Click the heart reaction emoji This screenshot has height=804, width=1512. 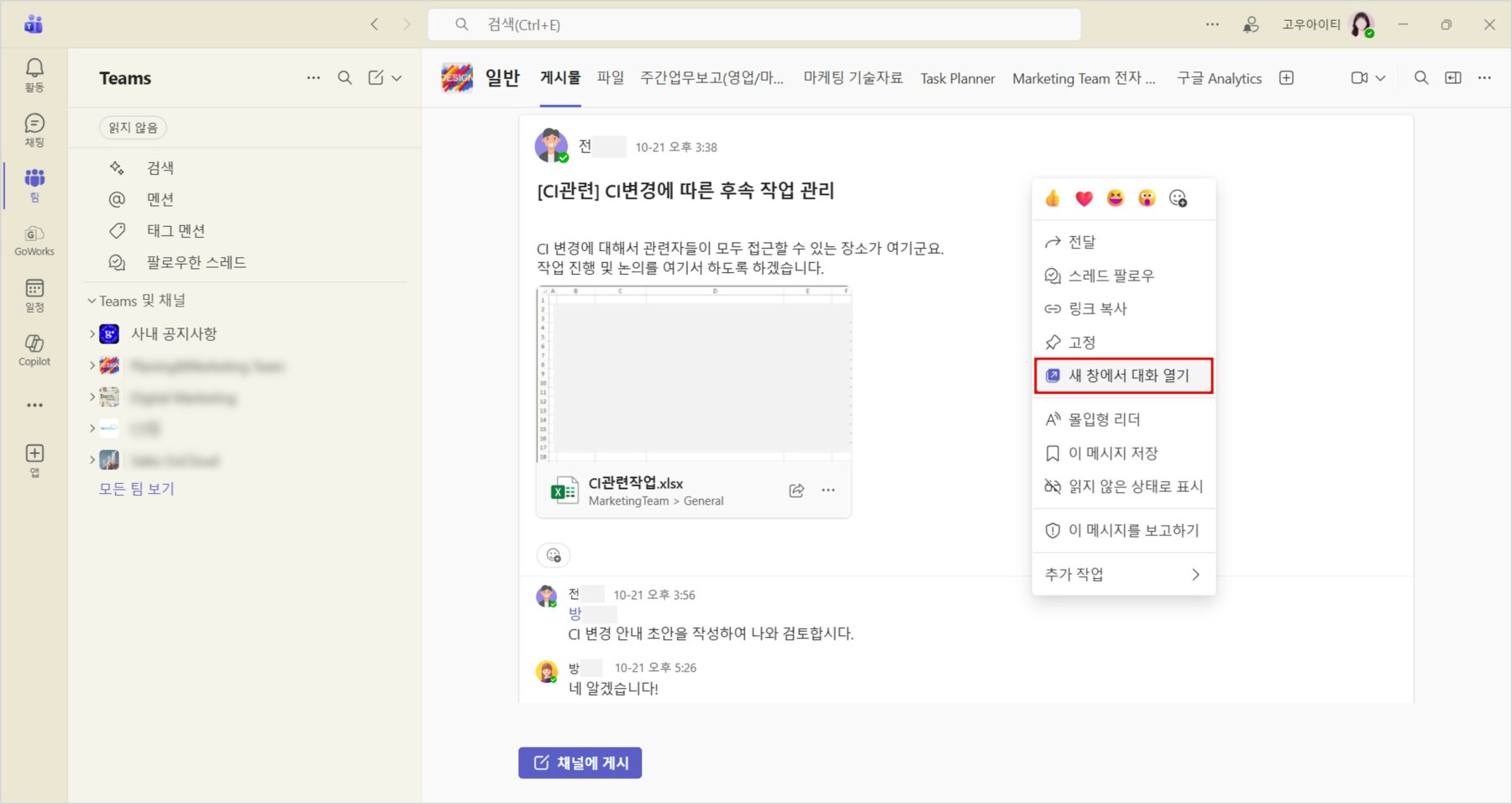1084,198
